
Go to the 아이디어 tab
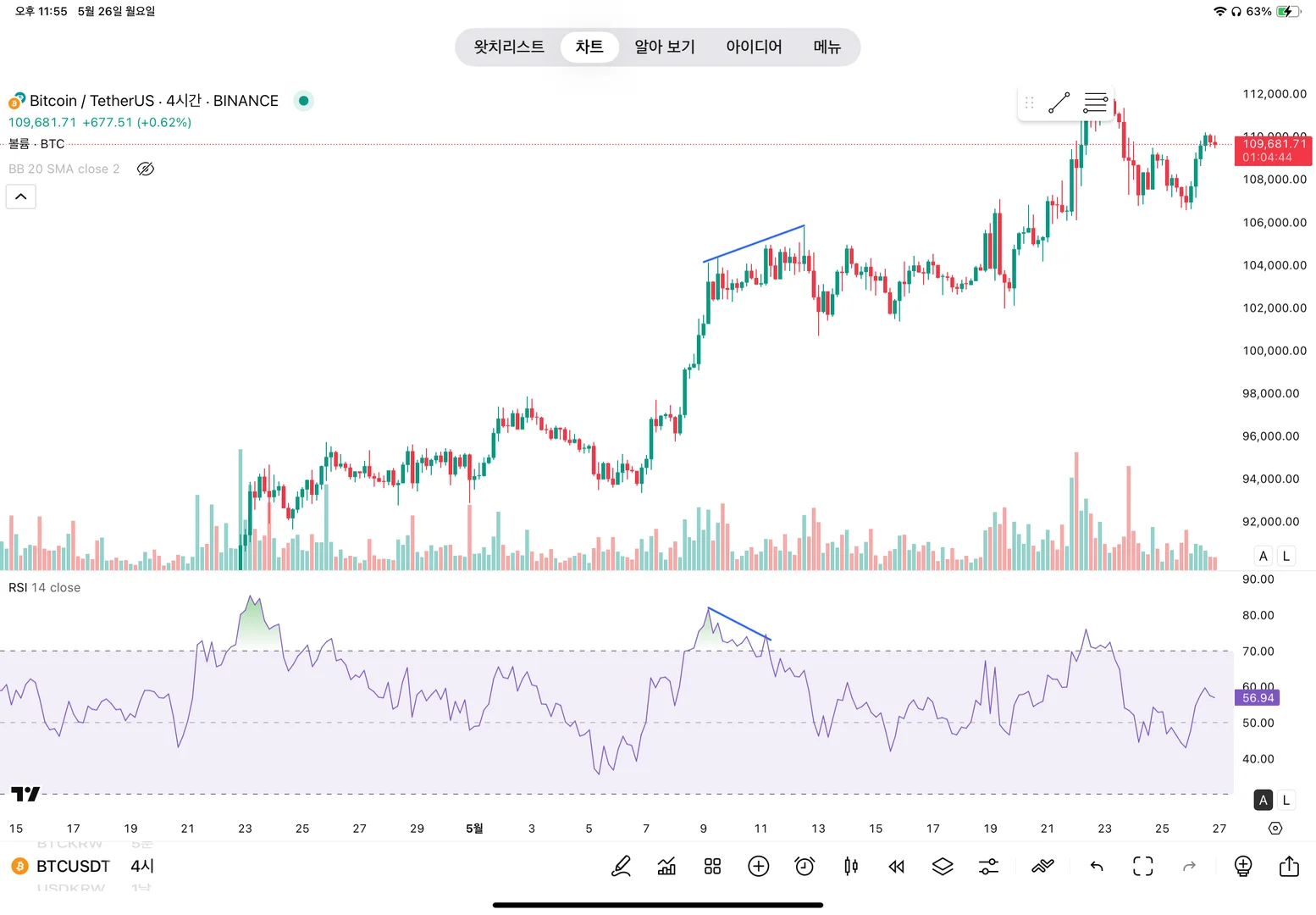[x=755, y=47]
